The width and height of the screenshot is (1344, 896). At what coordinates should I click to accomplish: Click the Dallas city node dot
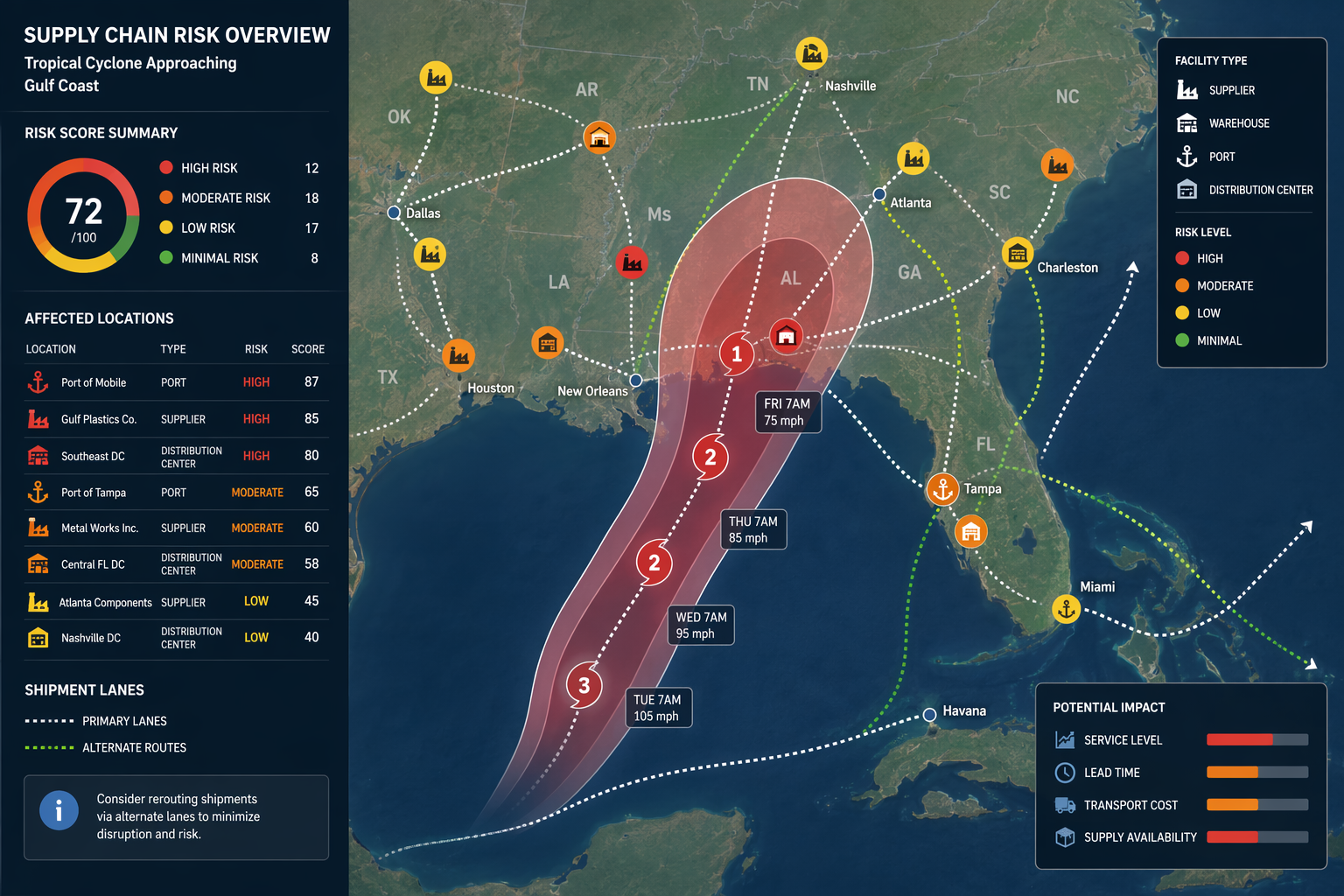pos(395,213)
